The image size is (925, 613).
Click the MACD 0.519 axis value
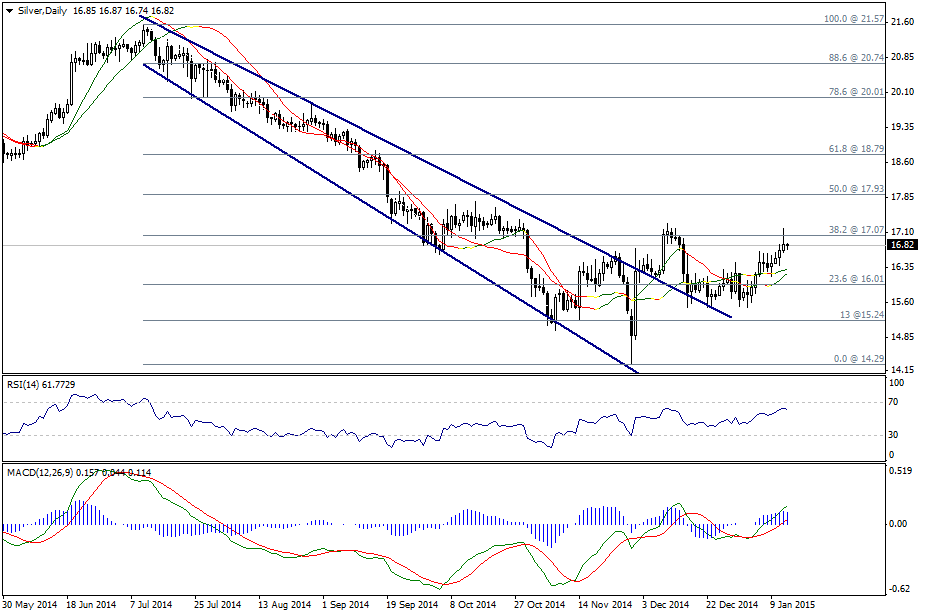(901, 470)
